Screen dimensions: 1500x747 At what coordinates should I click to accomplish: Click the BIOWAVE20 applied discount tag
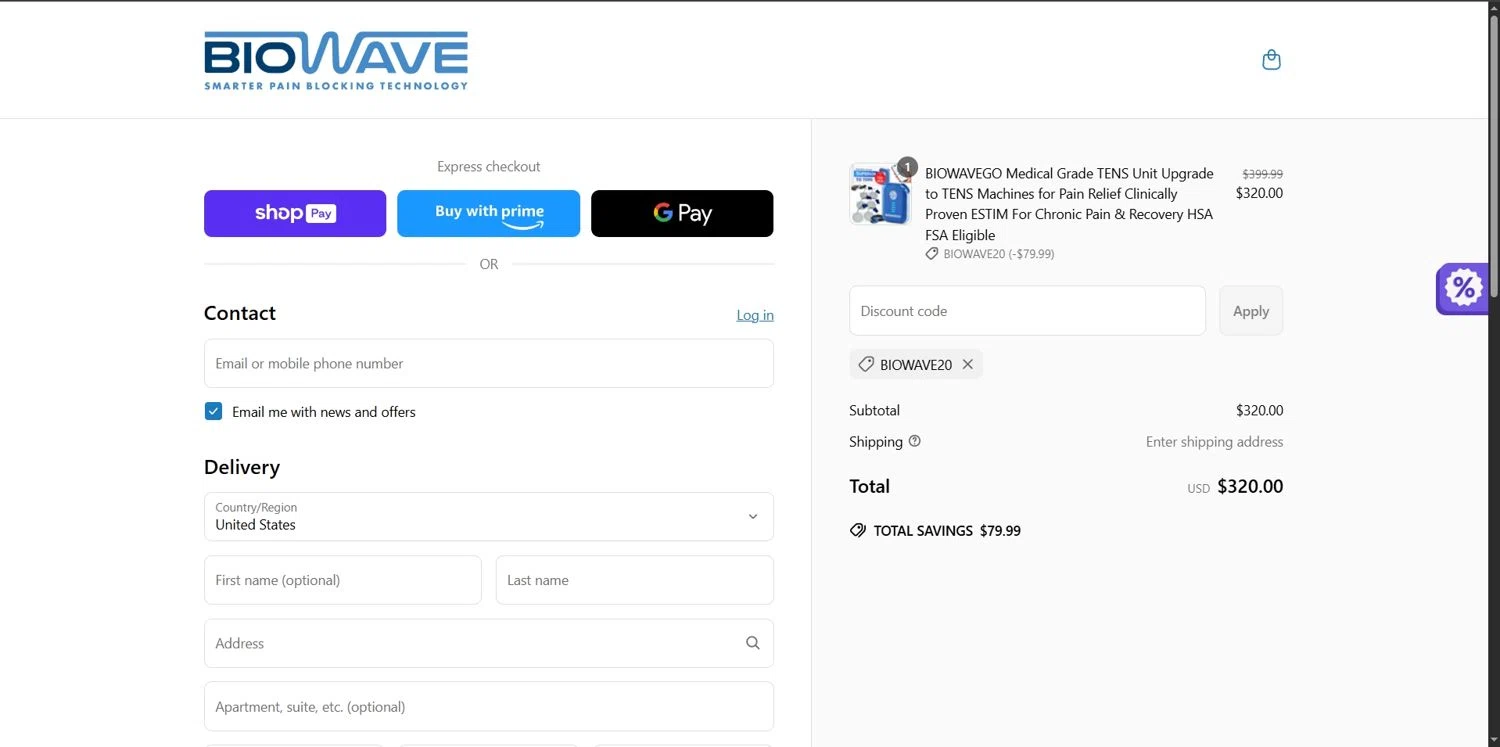(x=916, y=365)
